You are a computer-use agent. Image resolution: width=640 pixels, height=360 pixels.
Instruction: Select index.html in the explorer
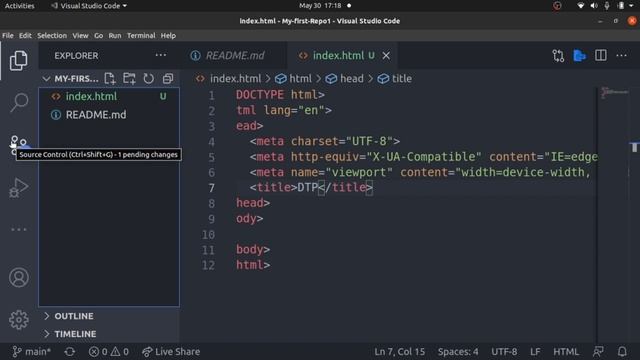109,96
